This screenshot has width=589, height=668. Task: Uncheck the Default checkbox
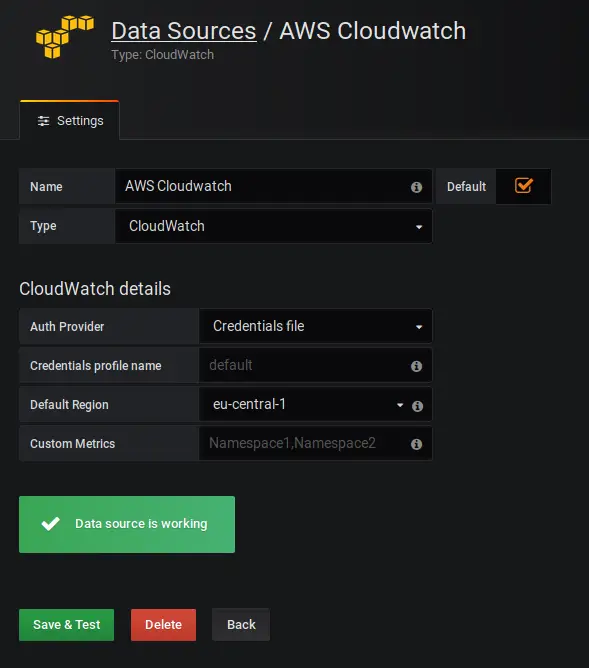point(523,186)
